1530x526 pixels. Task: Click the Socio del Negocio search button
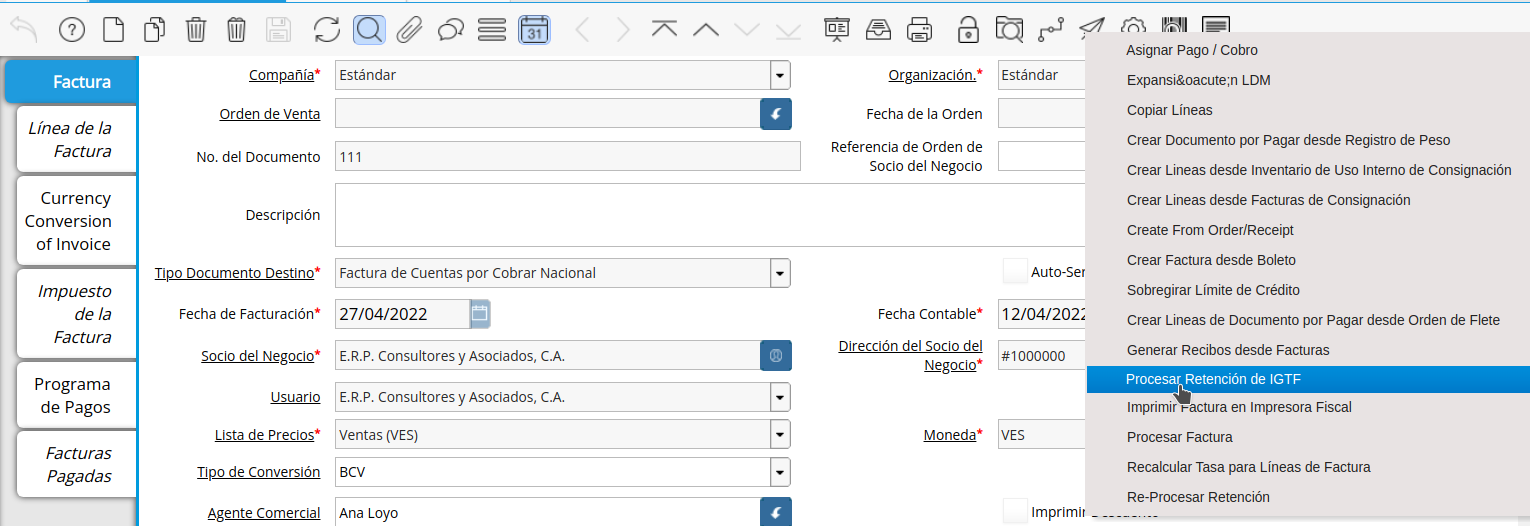pos(776,356)
